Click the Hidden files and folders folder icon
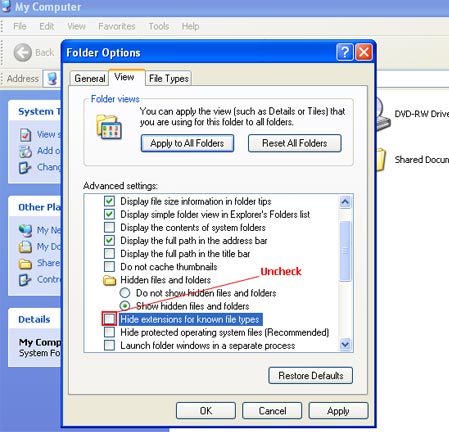The width and height of the screenshot is (449, 432). pos(109,280)
